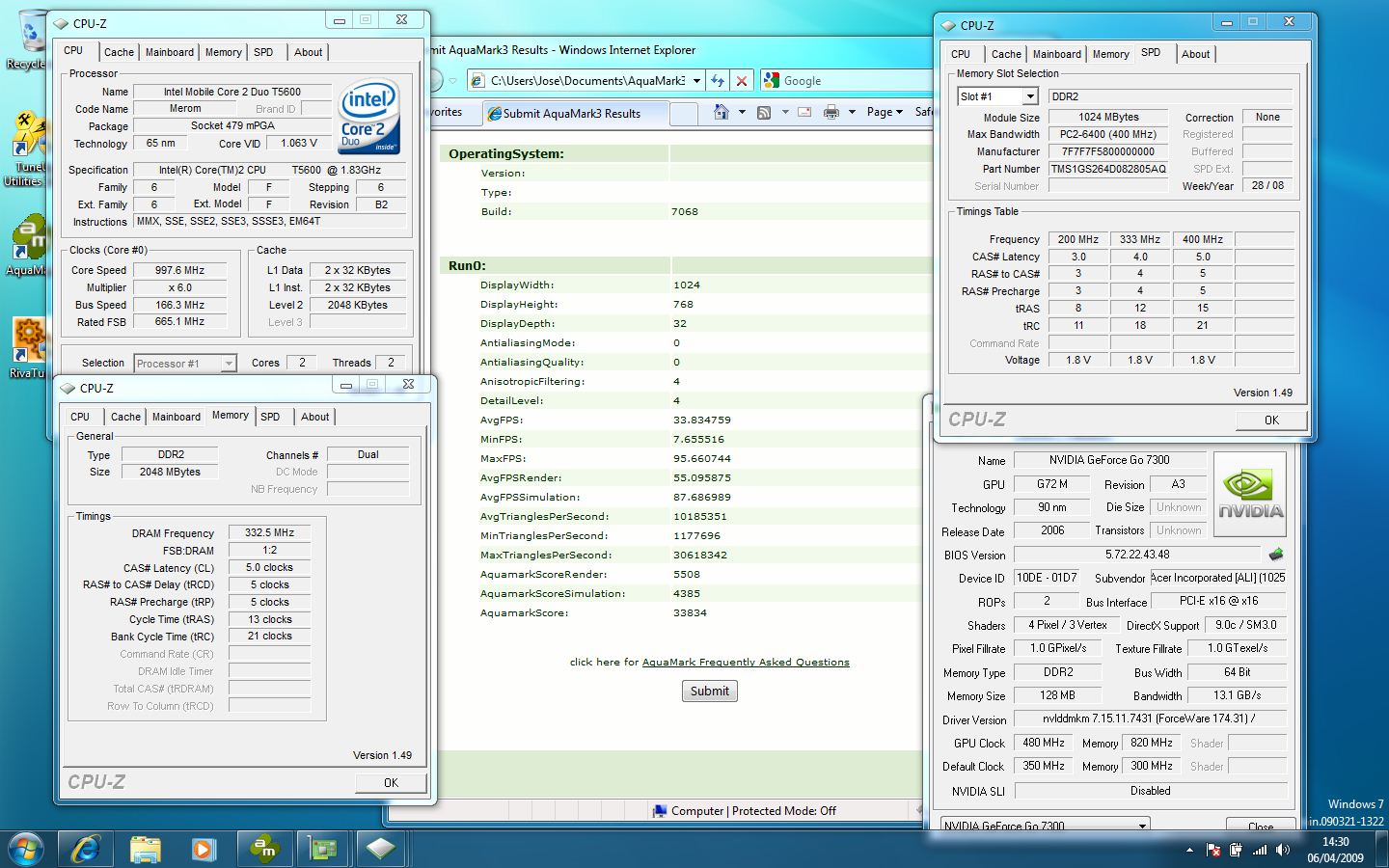The height and width of the screenshot is (868, 1389).
Task: Open the feeds dropdown arrow in IE
Action: tap(785, 113)
